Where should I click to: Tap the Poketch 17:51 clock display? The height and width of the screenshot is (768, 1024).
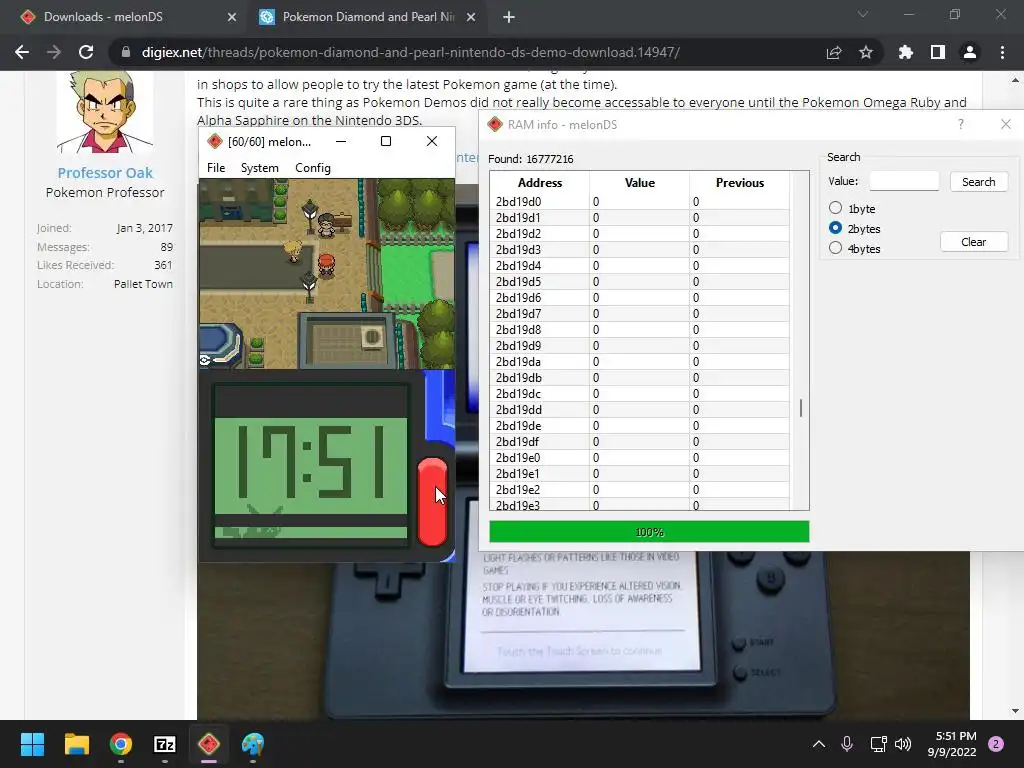[x=311, y=461]
